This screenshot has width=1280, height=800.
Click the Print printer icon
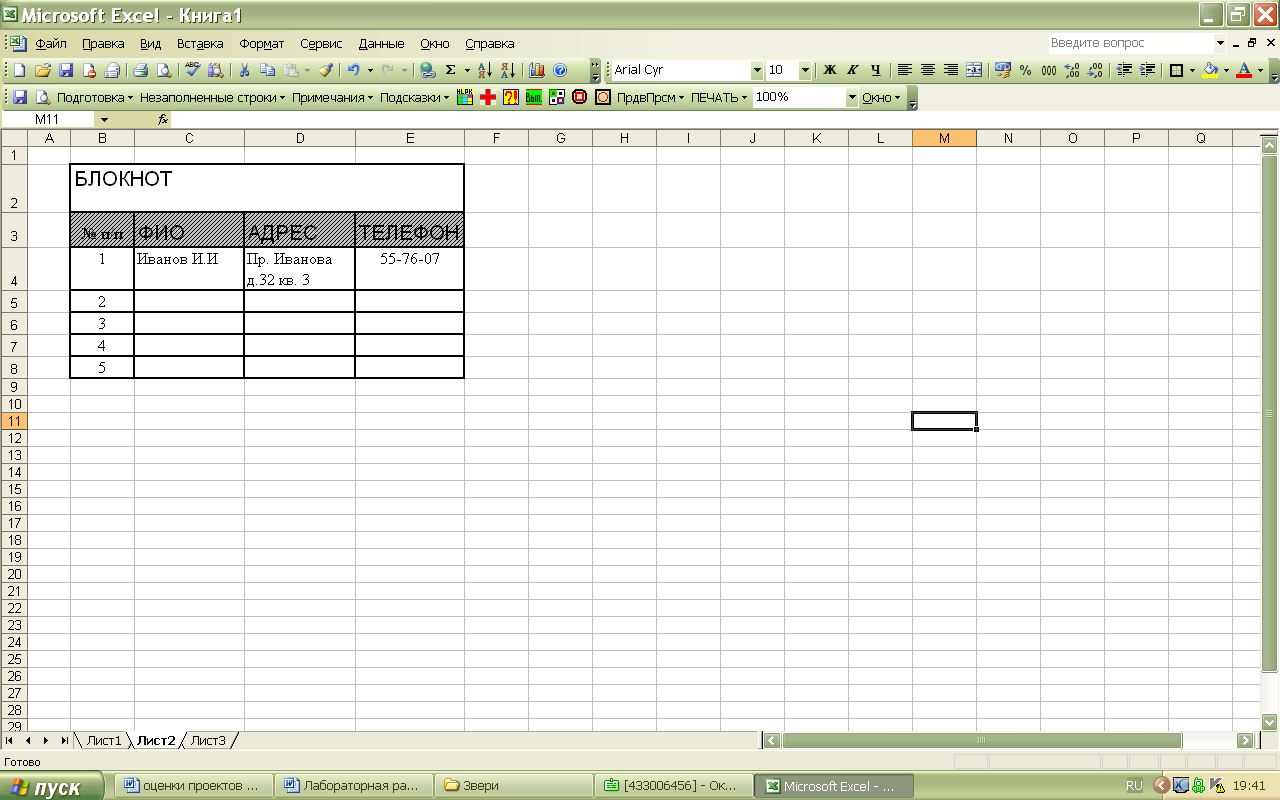pos(141,70)
